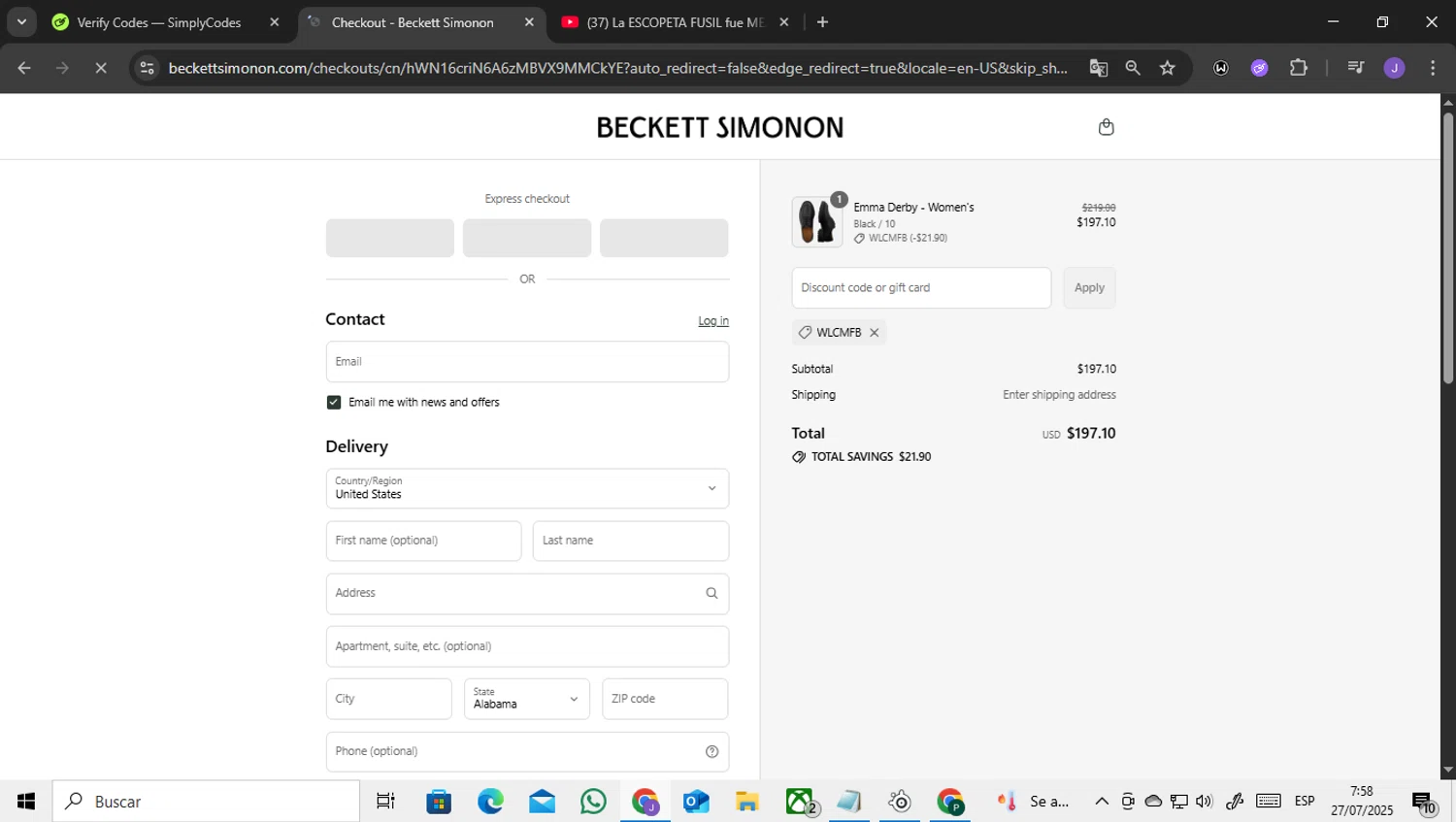Click the Log in link
This screenshot has height=822, width=1456.
click(x=713, y=321)
